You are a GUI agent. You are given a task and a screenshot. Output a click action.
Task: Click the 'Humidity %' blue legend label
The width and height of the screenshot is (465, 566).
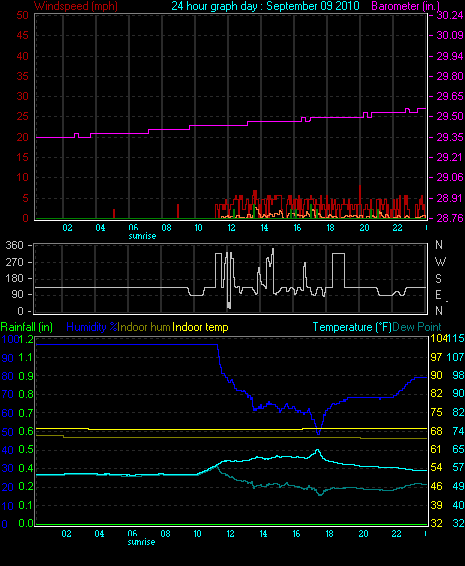92,327
